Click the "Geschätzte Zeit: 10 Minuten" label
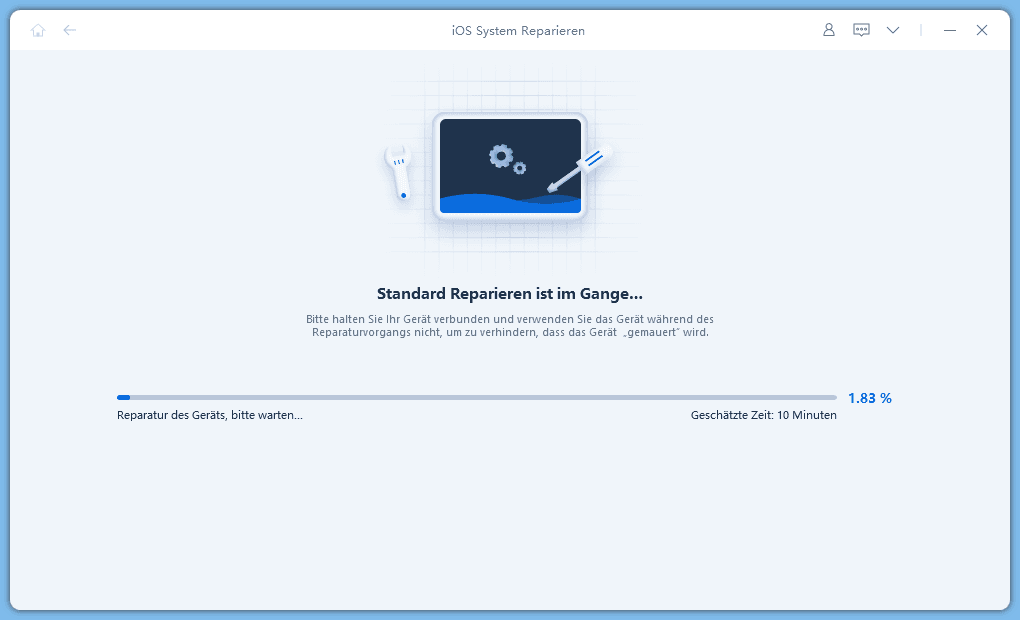This screenshot has height=620, width=1020. [x=763, y=415]
